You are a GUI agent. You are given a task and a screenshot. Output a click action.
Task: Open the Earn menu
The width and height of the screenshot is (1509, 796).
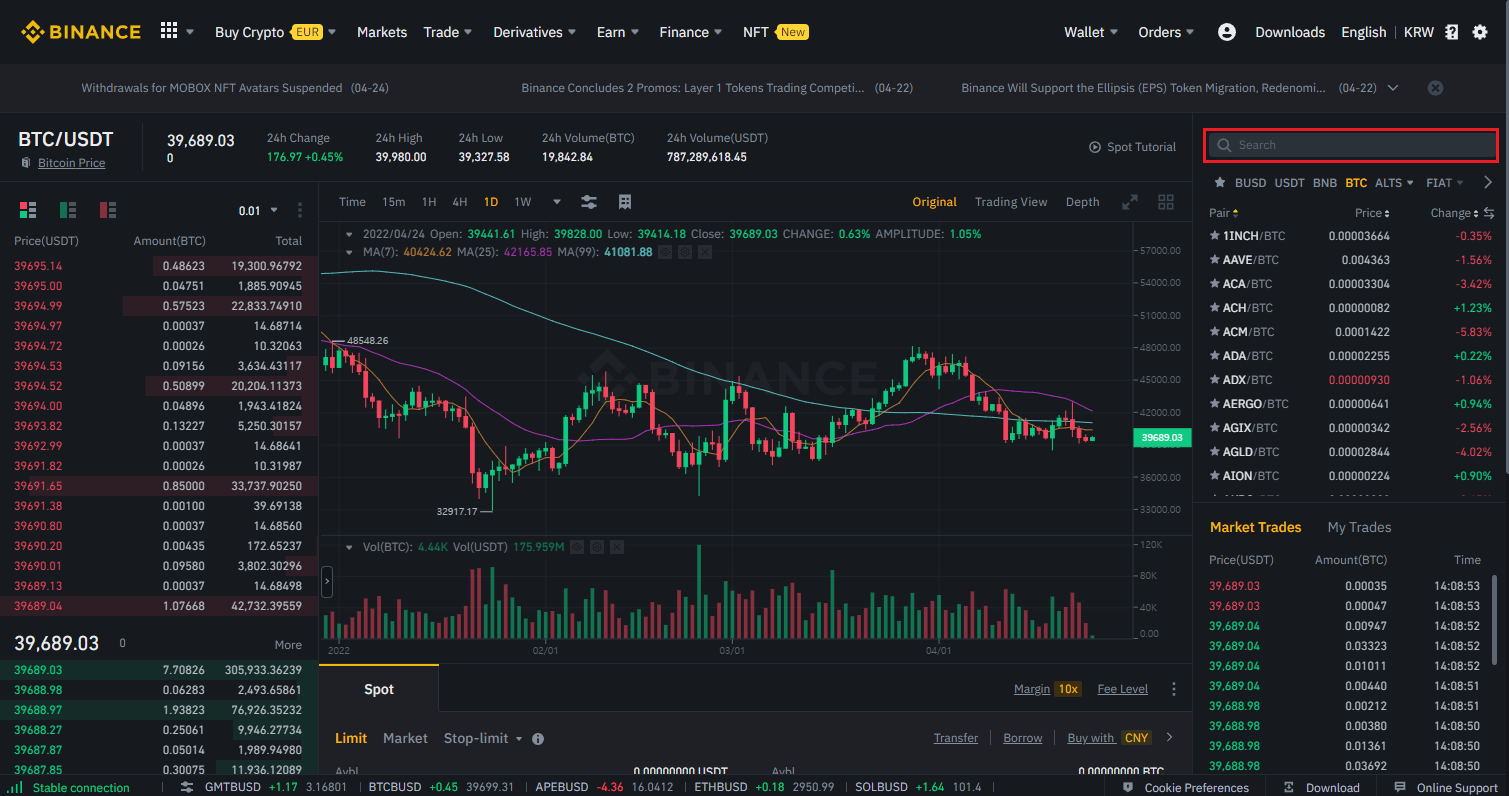tap(618, 32)
